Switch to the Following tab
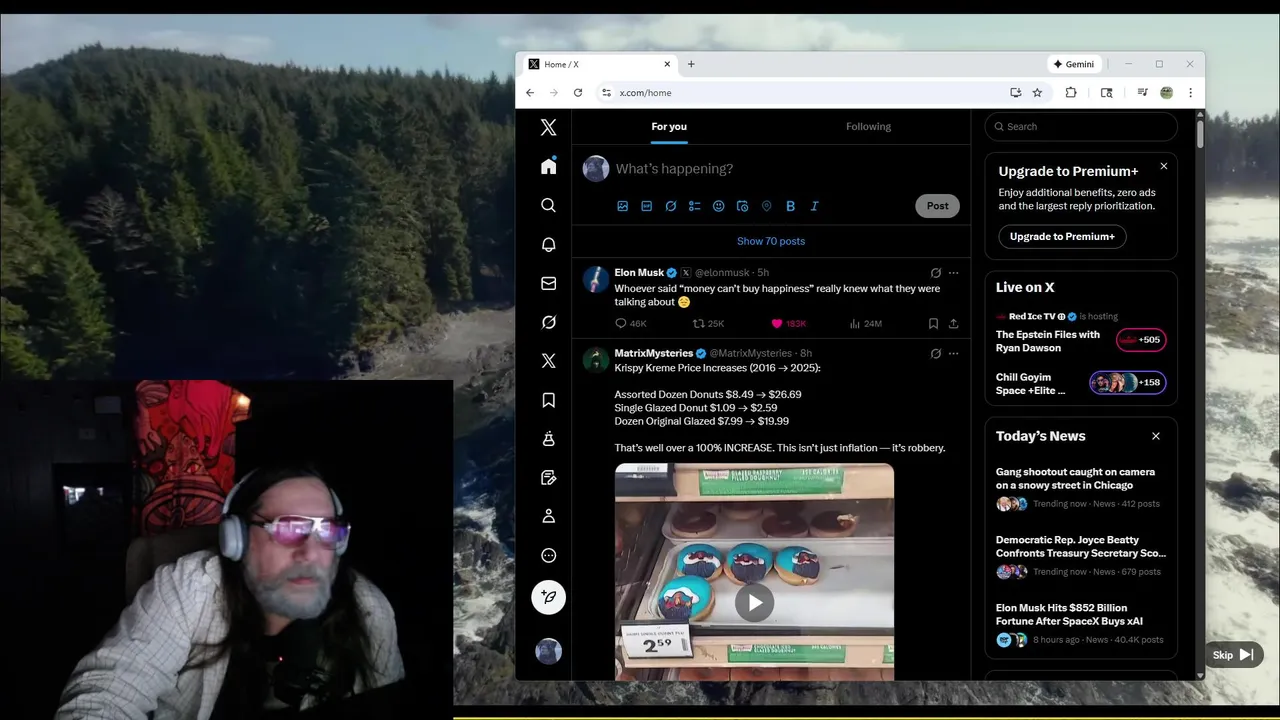Viewport: 1280px width, 720px height. click(868, 126)
